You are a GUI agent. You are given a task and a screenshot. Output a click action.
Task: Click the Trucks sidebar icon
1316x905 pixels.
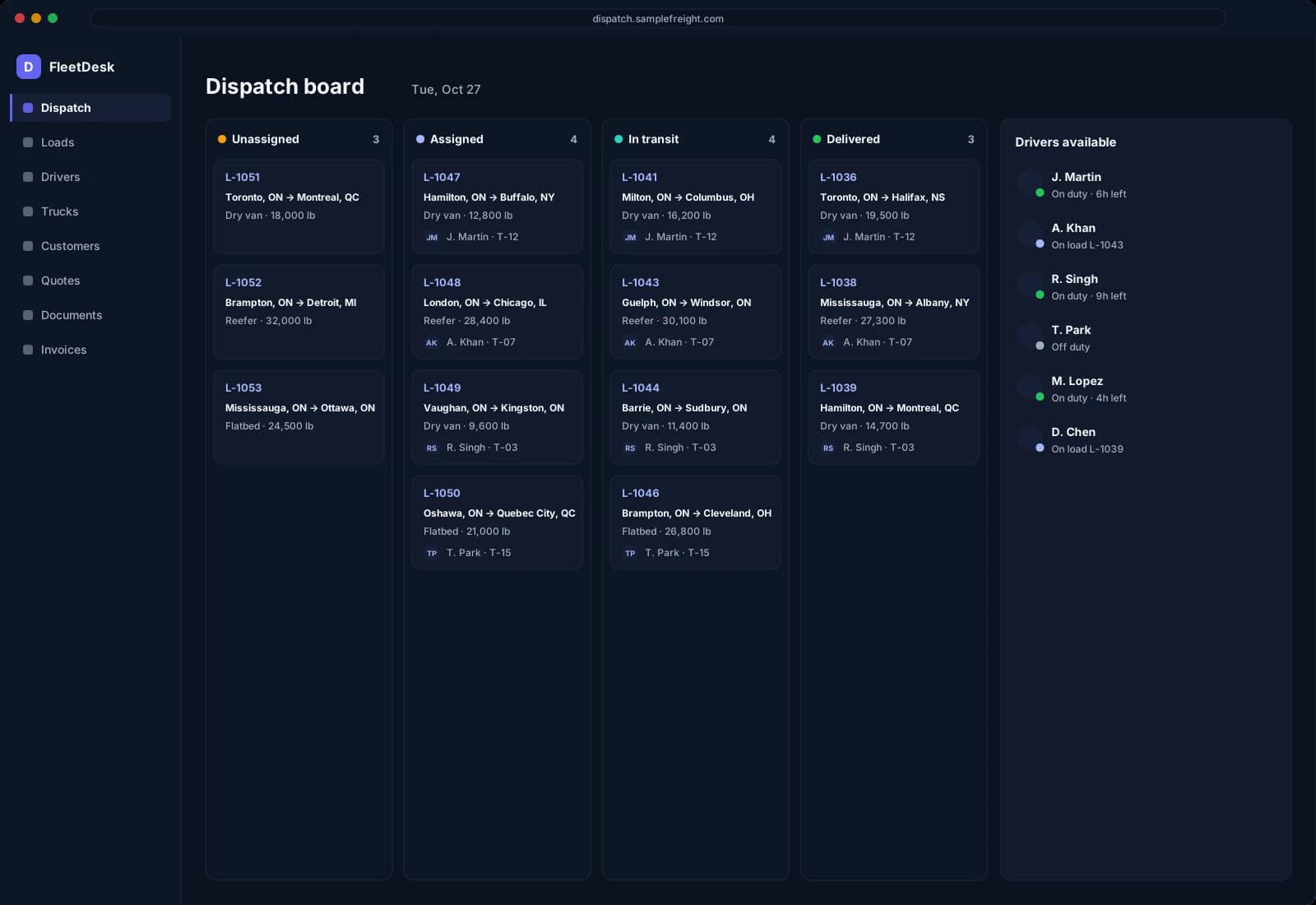point(28,211)
